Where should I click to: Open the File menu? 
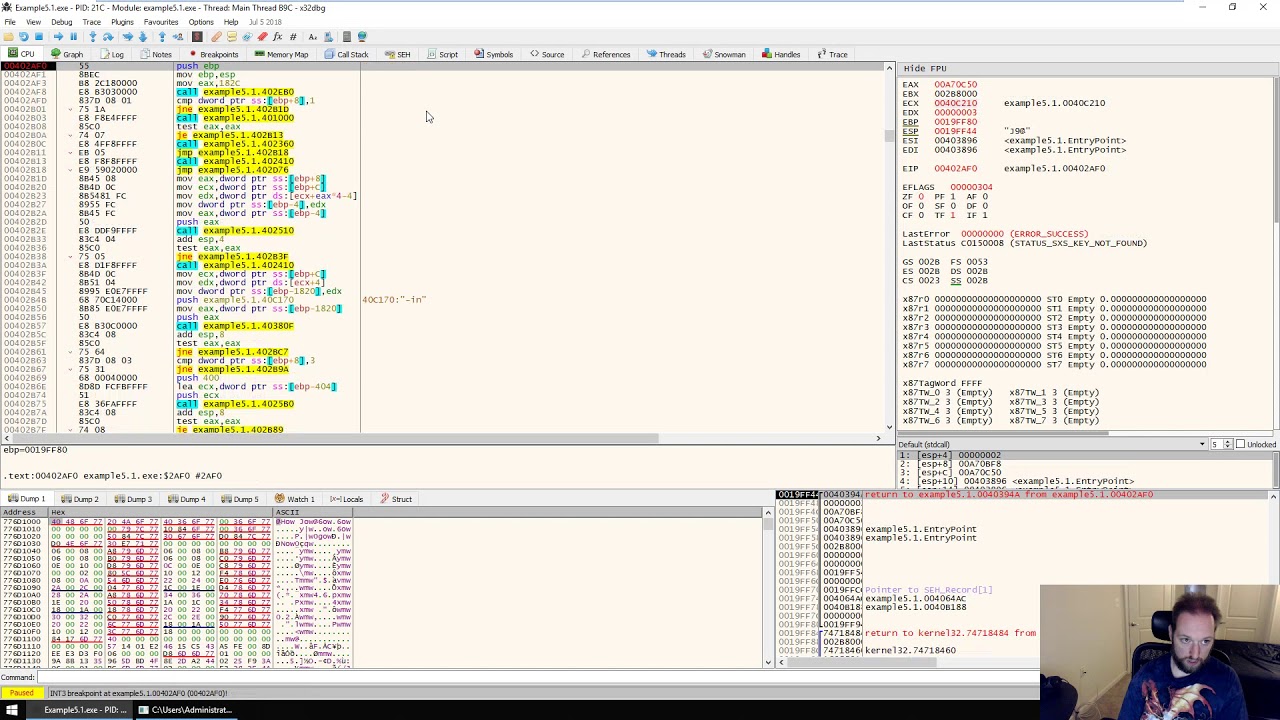9,22
